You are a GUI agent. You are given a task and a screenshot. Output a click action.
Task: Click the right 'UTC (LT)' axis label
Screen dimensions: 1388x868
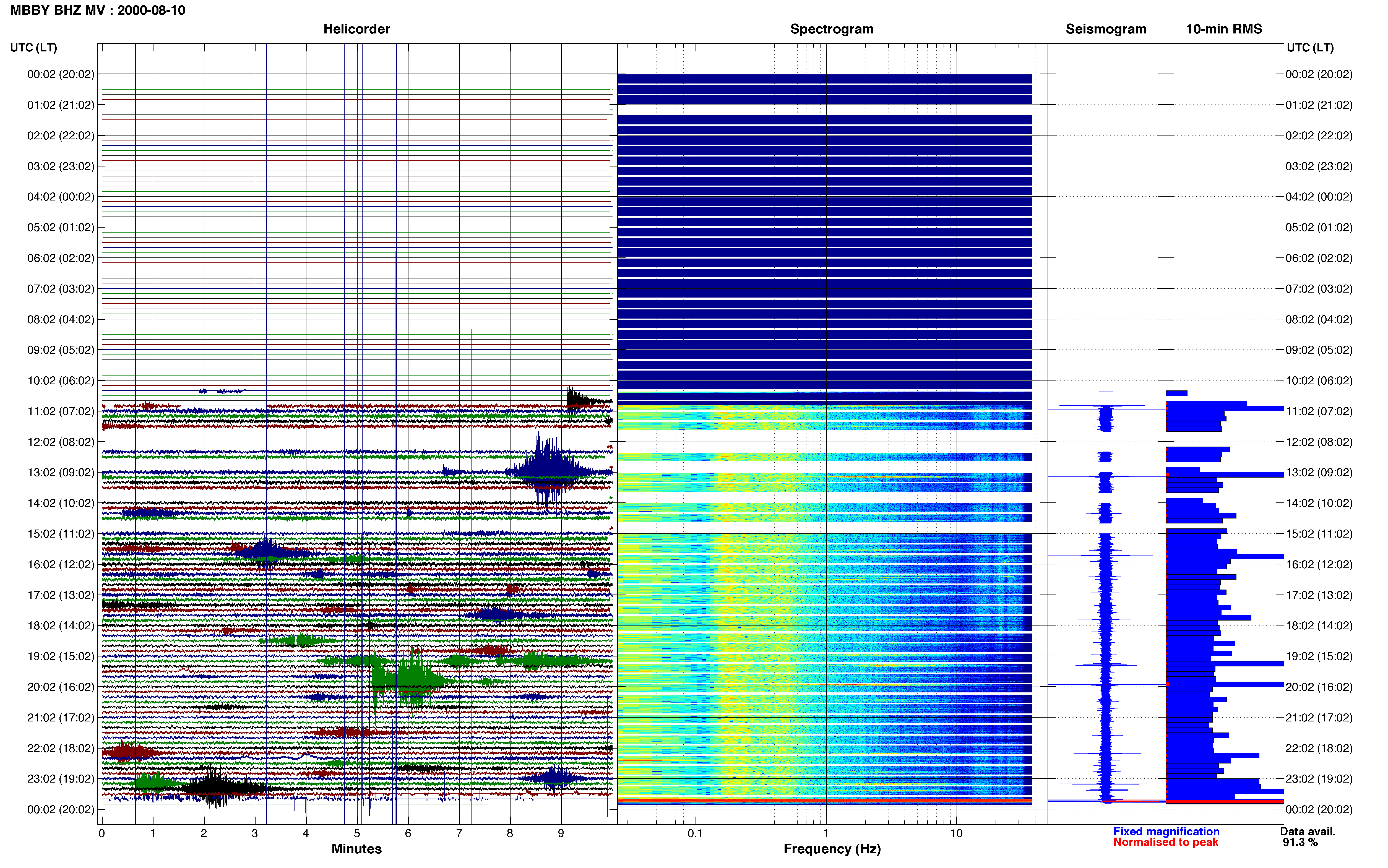coord(1310,48)
